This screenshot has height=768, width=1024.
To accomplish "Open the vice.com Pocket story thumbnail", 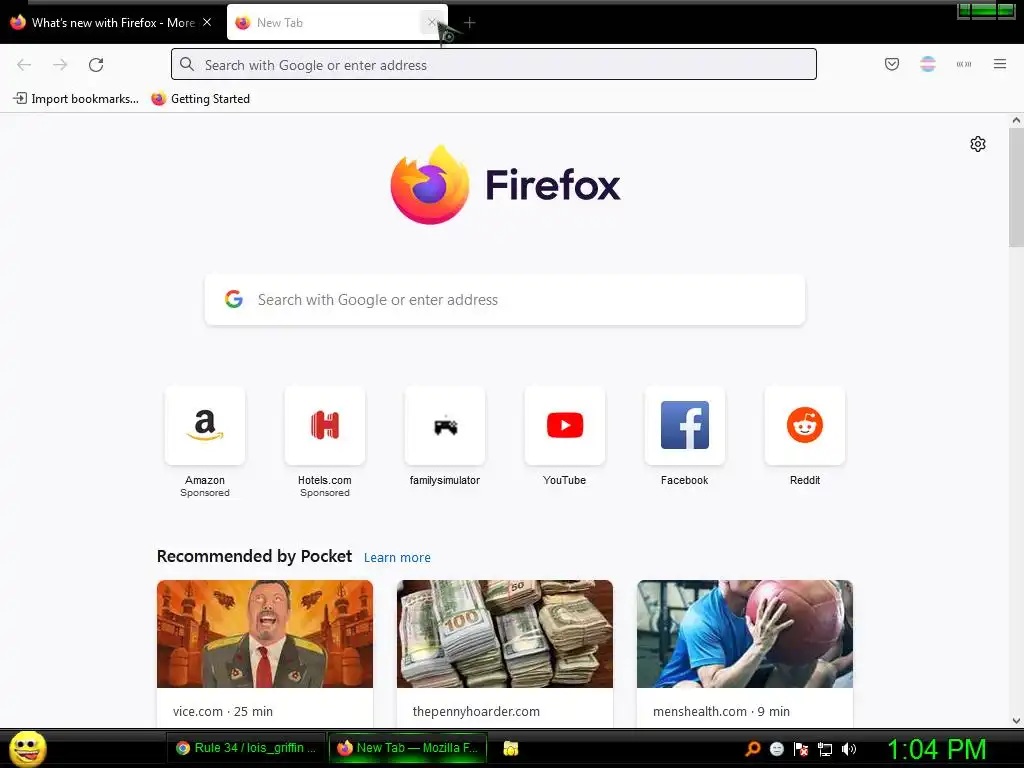I will [x=264, y=633].
